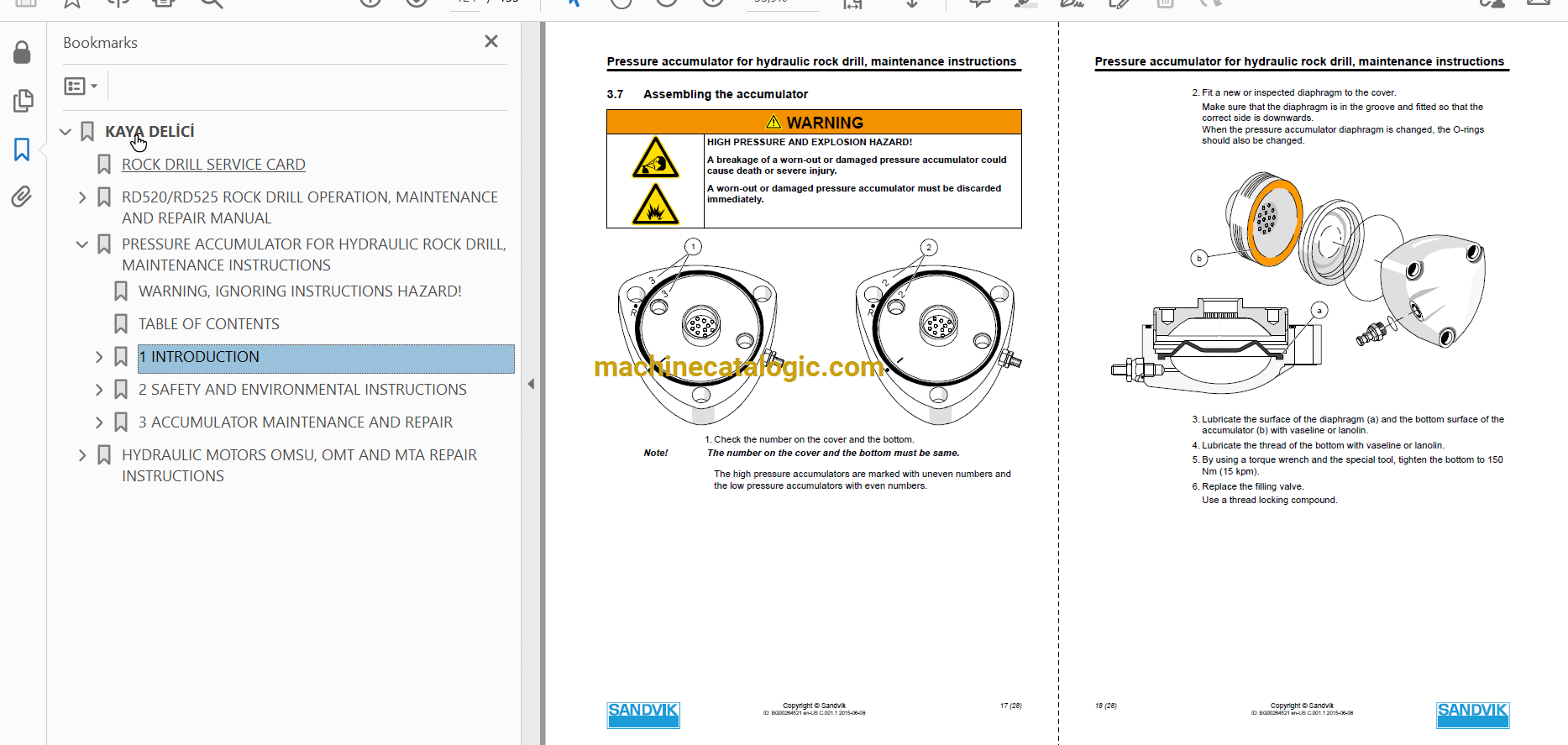
Task: Close the Bookmarks panel
Action: (491, 41)
